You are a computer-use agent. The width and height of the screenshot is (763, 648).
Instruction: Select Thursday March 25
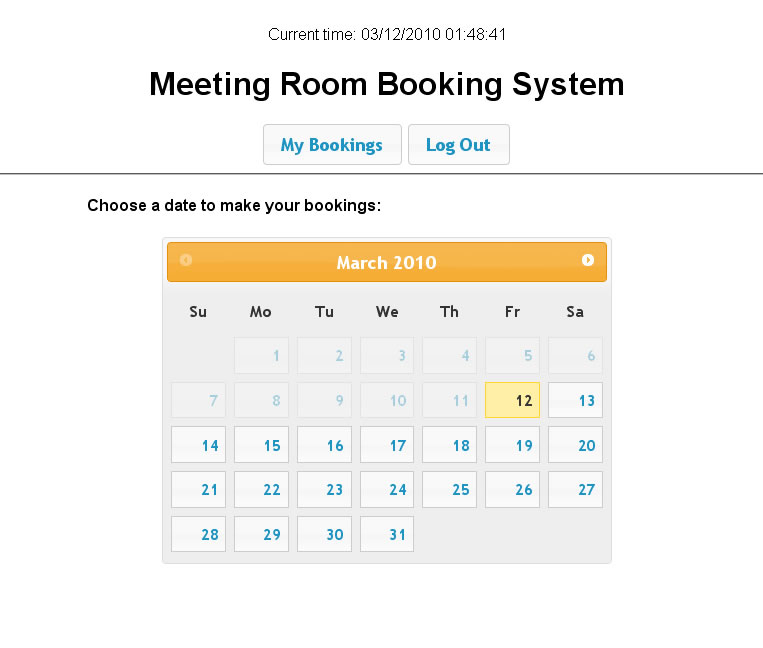(x=450, y=489)
